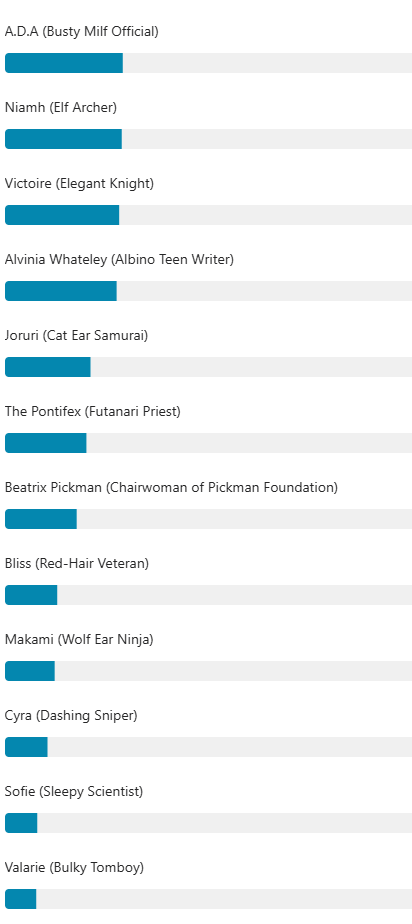This screenshot has width=412, height=924.
Task: Click the Joruri (Cat Ear Samurai) label
Action: (x=77, y=336)
